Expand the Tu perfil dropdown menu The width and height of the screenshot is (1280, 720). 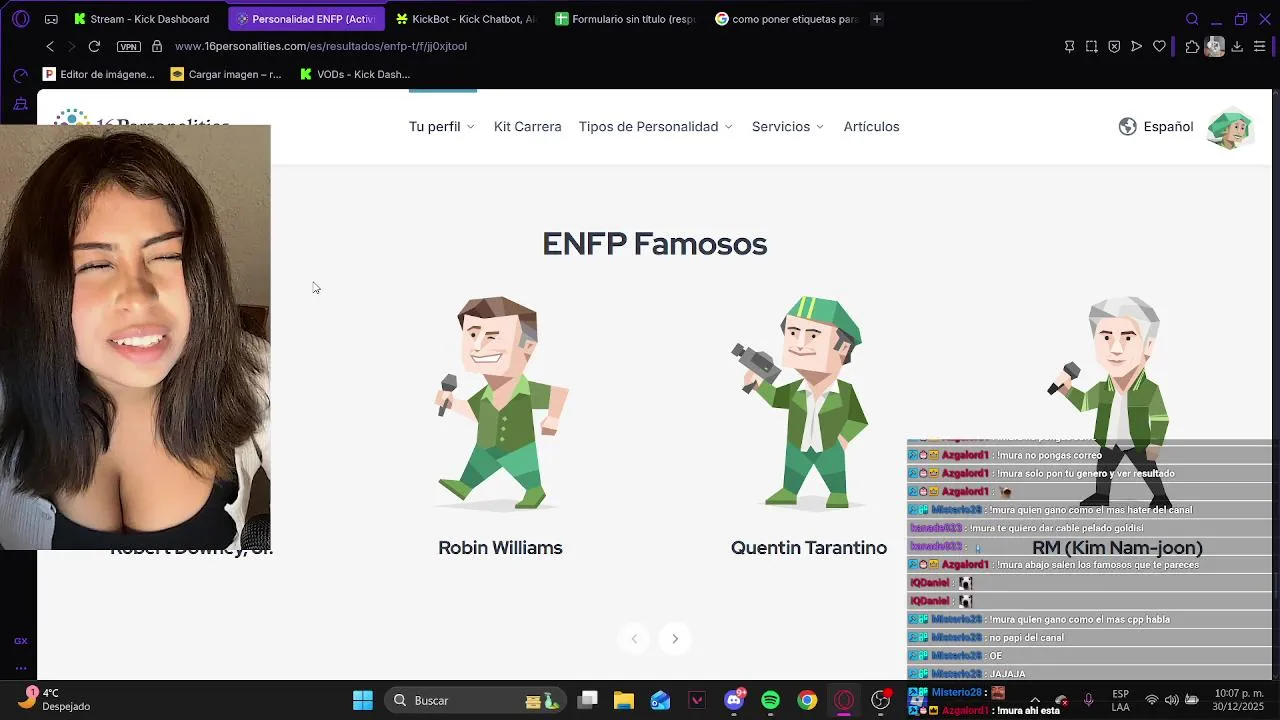441,127
